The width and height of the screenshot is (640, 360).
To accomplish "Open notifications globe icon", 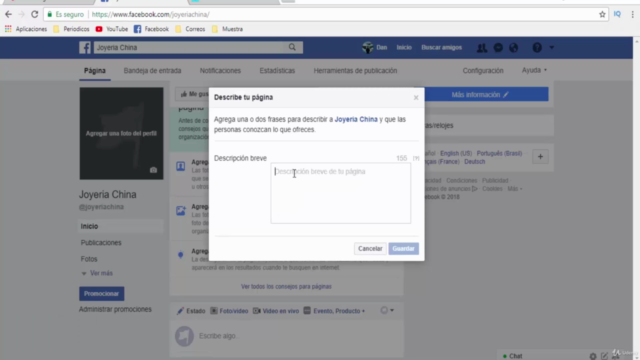I will point(513,48).
